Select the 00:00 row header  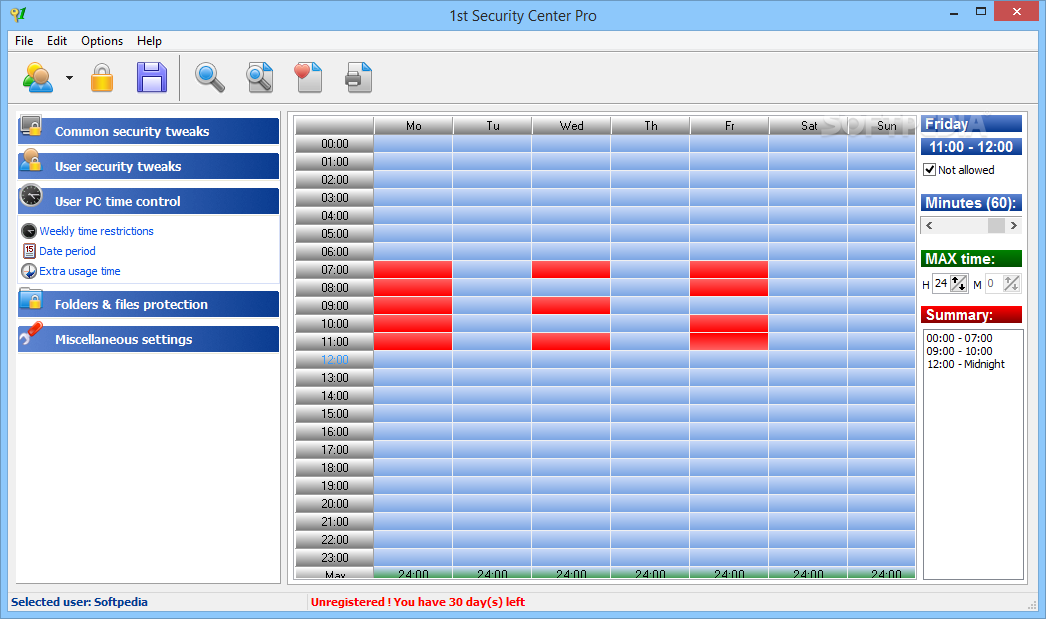click(334, 143)
